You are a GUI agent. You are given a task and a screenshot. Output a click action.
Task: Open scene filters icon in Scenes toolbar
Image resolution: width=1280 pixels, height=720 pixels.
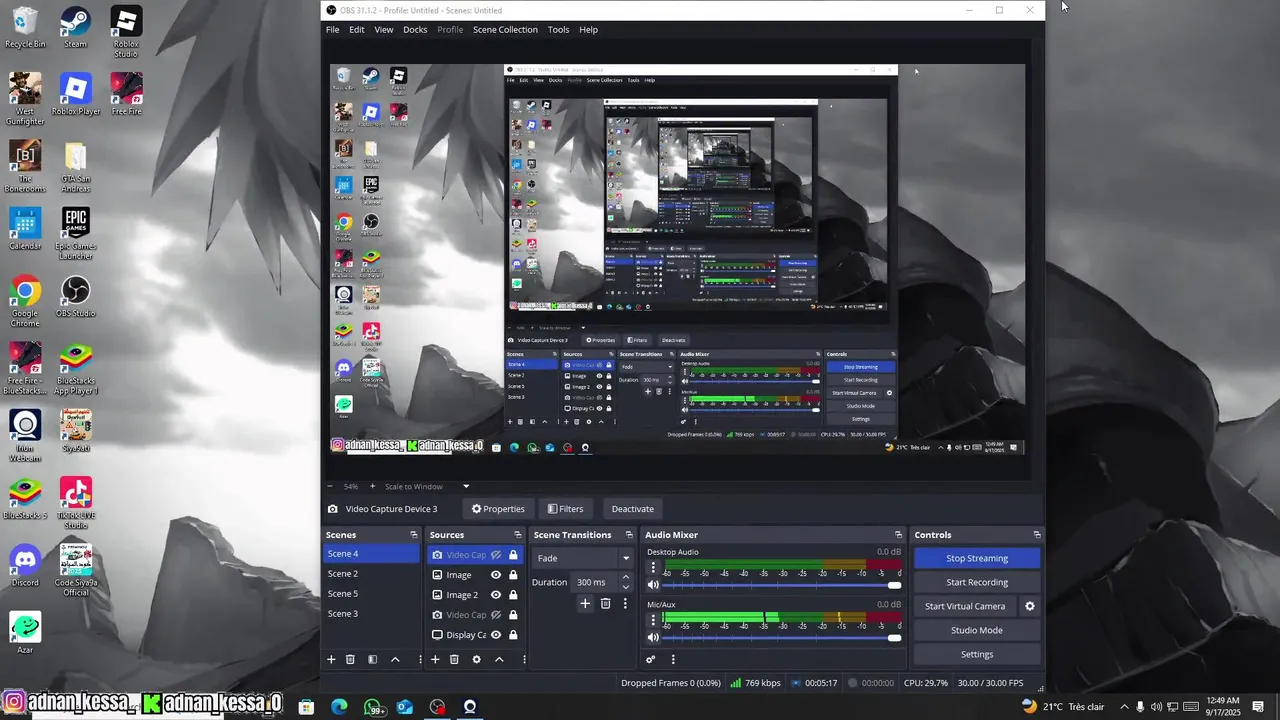(x=372, y=659)
